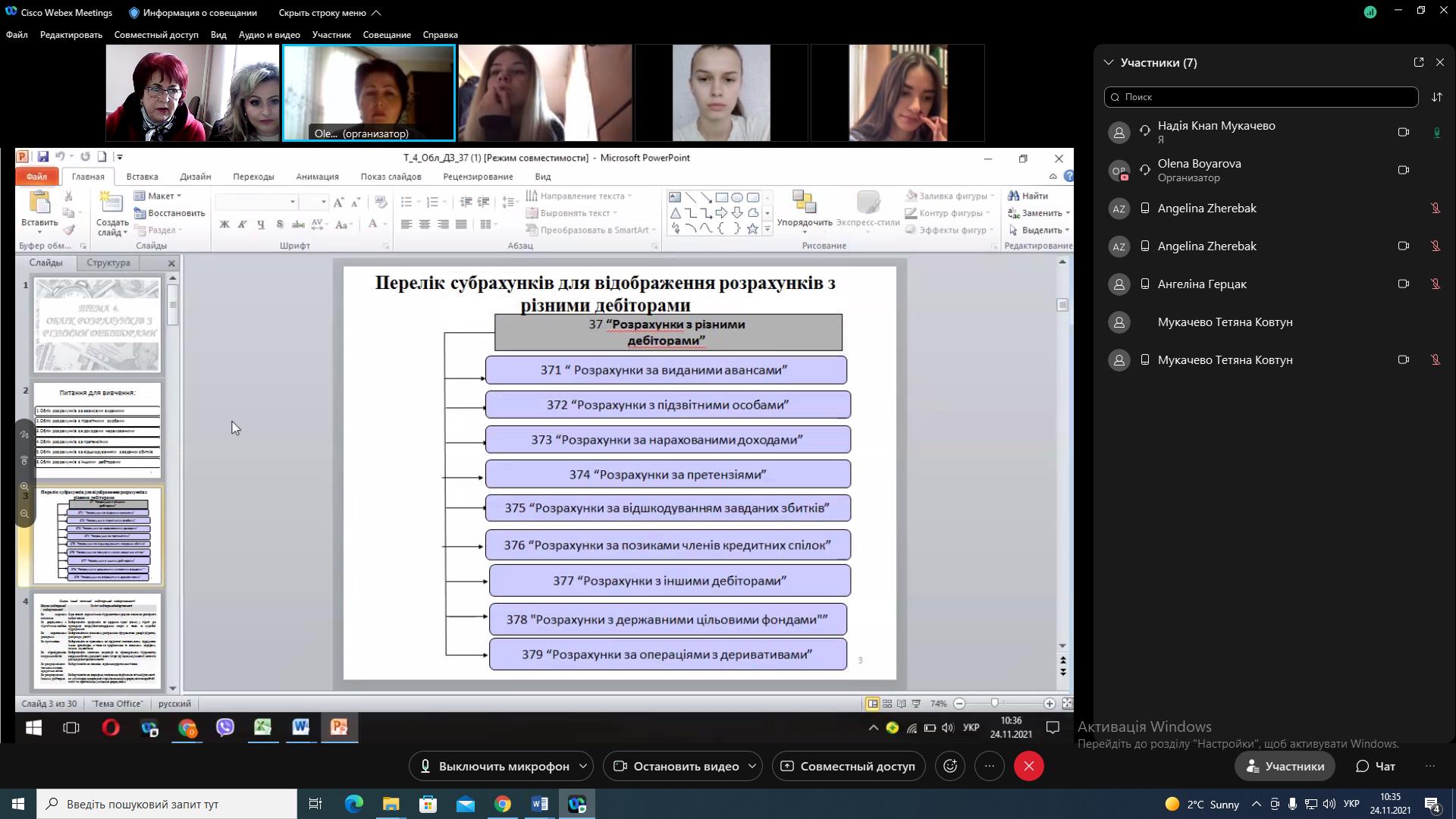Screen dimensions: 1456x819
Task: Select slide 2 thumbnail Питання для вивчення
Action: coord(98,430)
